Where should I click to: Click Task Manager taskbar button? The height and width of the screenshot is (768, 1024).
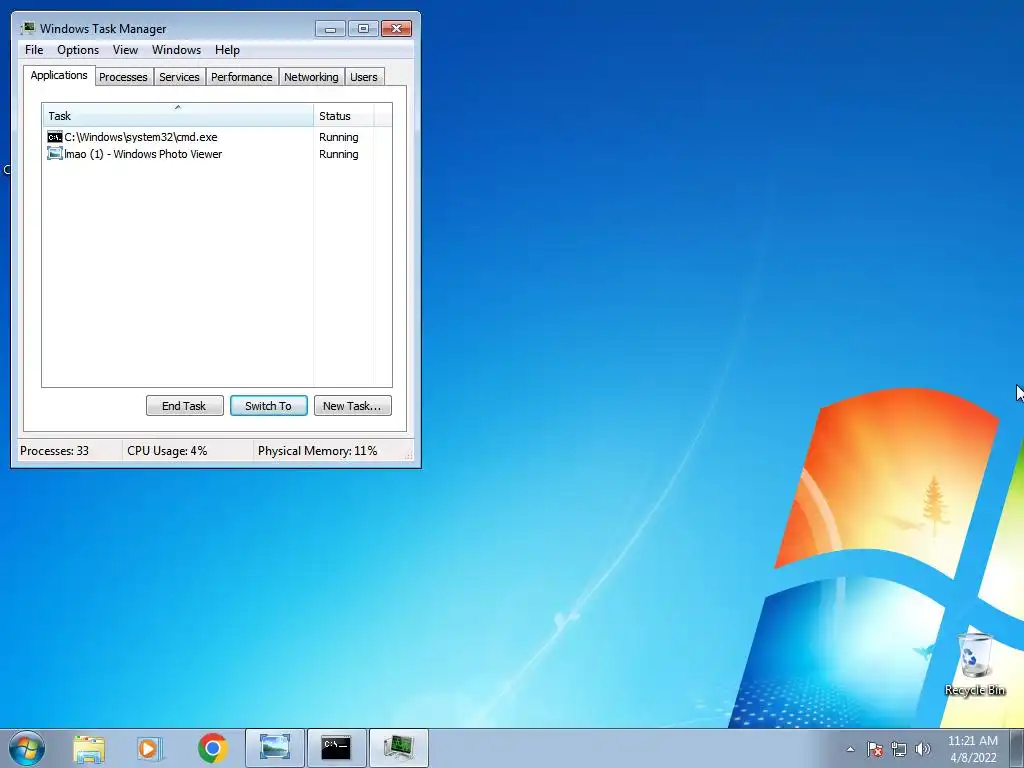click(398, 748)
